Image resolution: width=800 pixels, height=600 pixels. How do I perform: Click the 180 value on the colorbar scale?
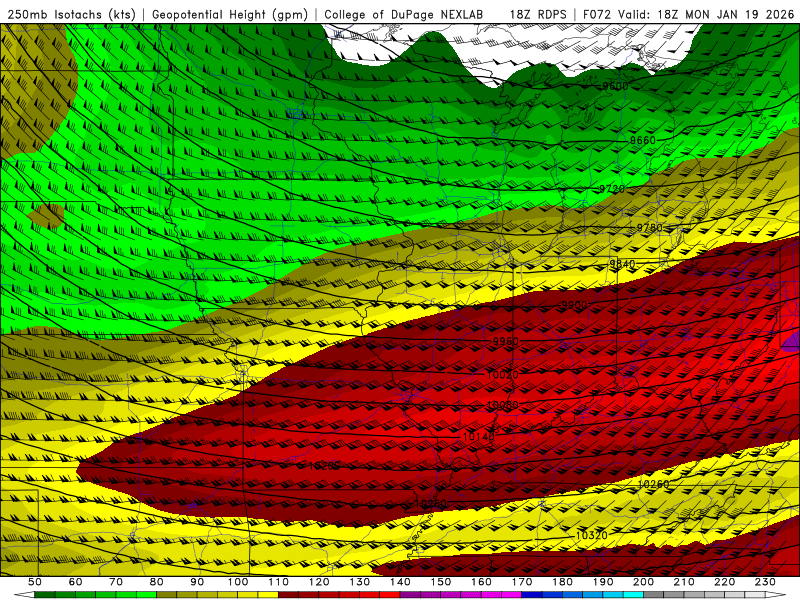pos(562,582)
